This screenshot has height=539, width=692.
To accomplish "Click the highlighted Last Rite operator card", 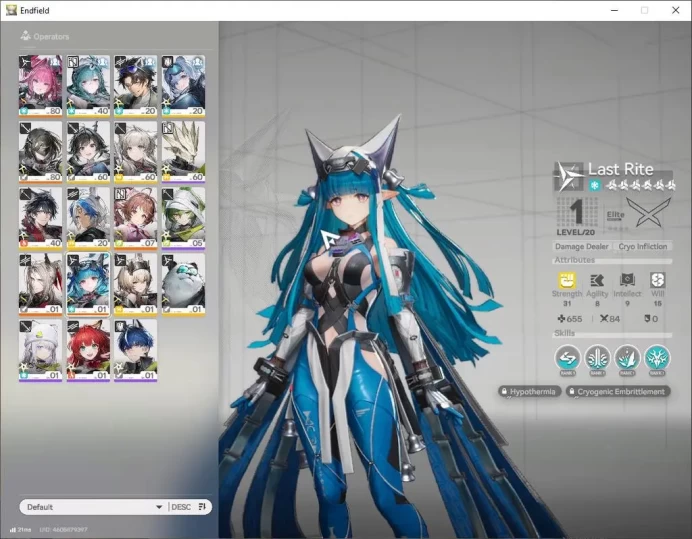I will 88,284.
